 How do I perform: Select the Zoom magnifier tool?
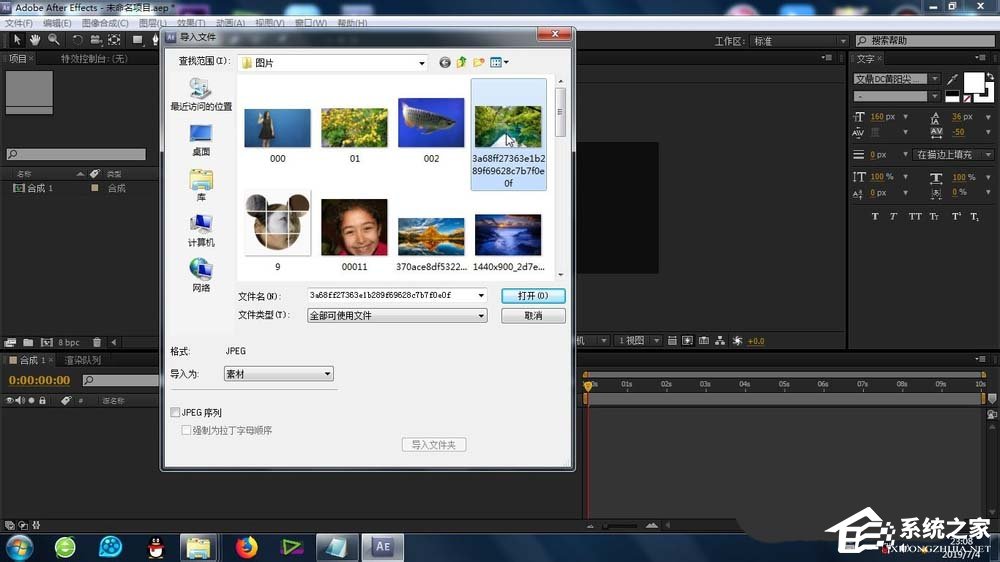point(53,40)
